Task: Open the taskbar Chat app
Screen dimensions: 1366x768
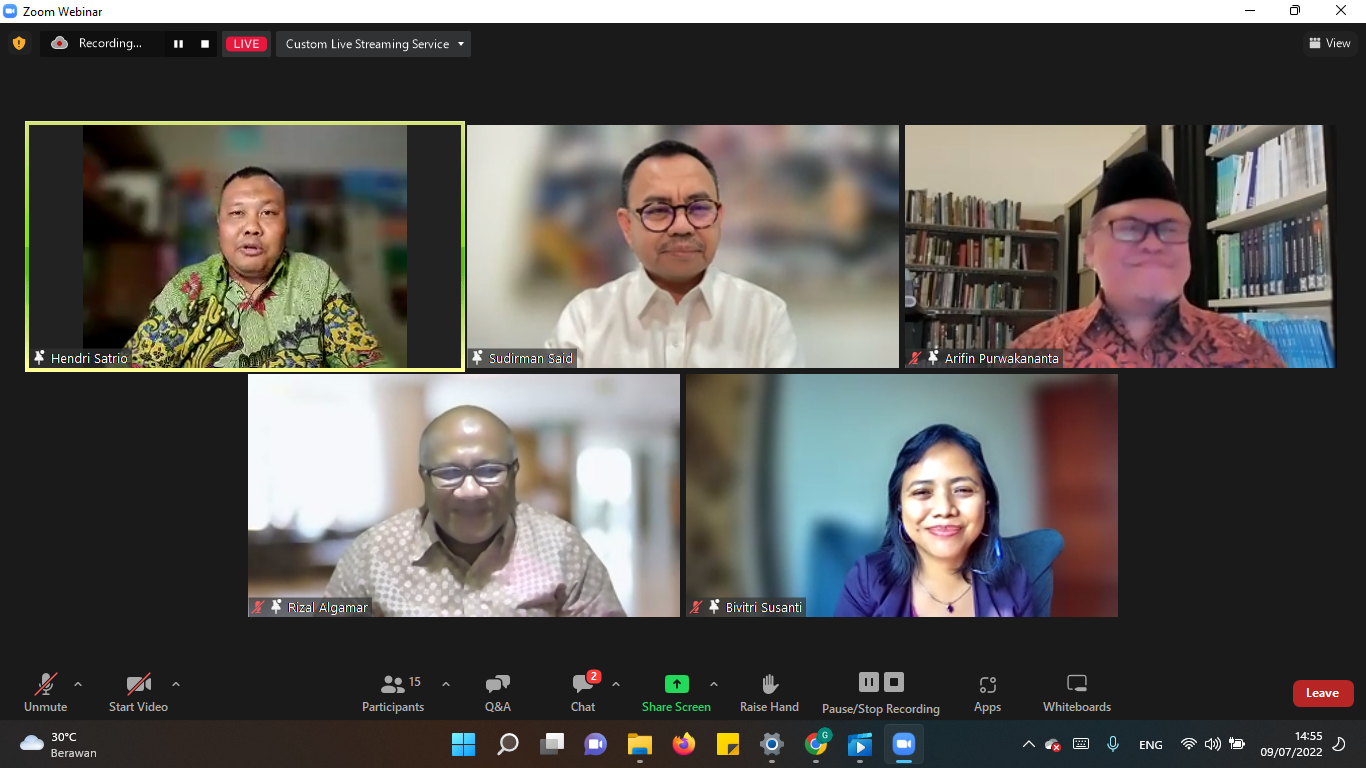Action: pos(595,744)
